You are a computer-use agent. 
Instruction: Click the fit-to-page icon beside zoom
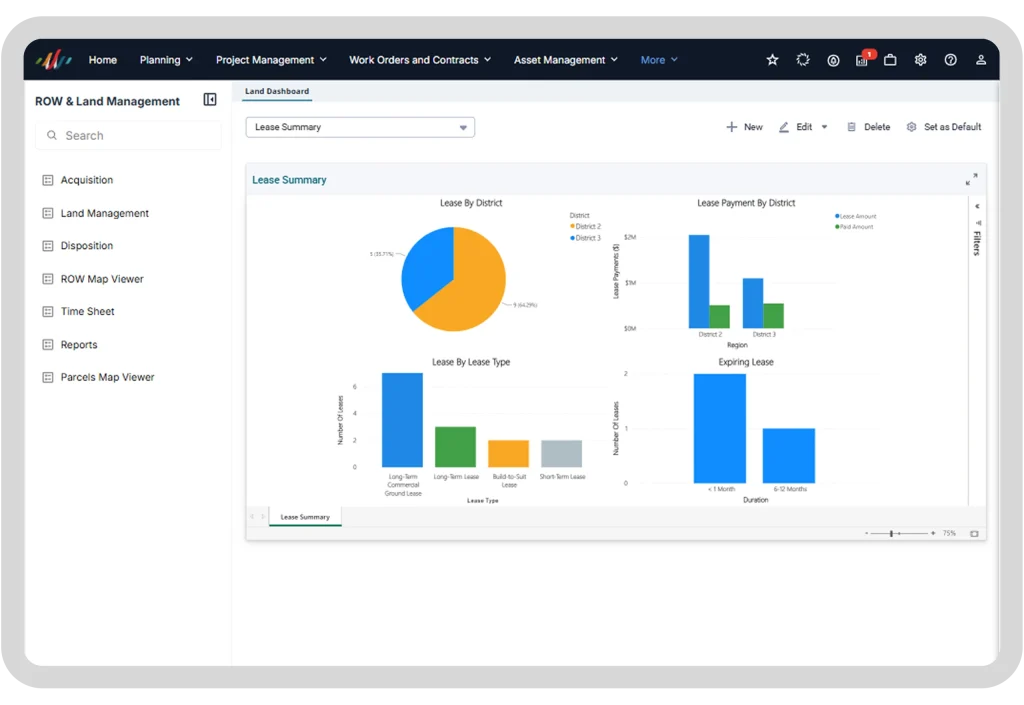pos(974,533)
